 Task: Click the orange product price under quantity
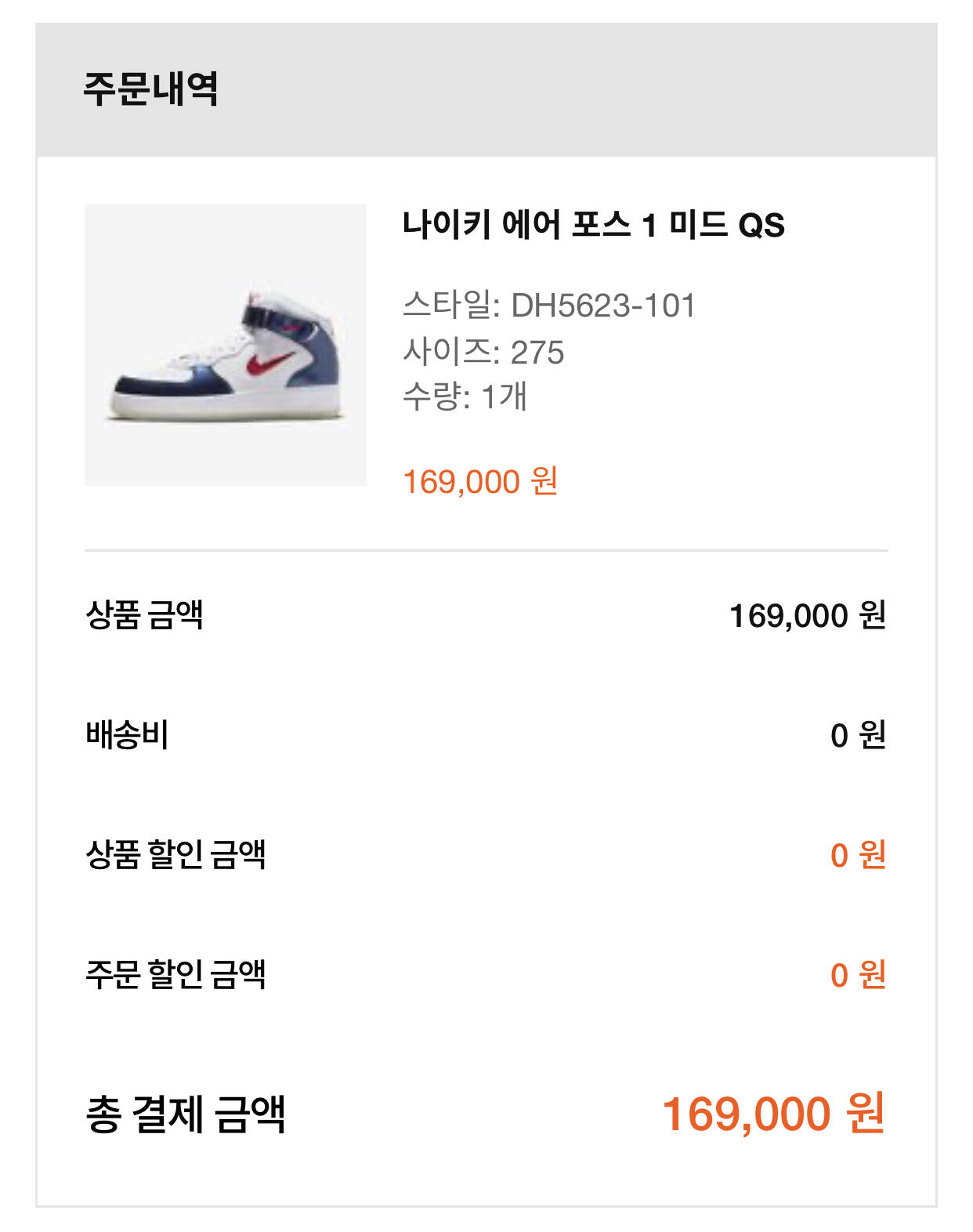[x=479, y=481]
